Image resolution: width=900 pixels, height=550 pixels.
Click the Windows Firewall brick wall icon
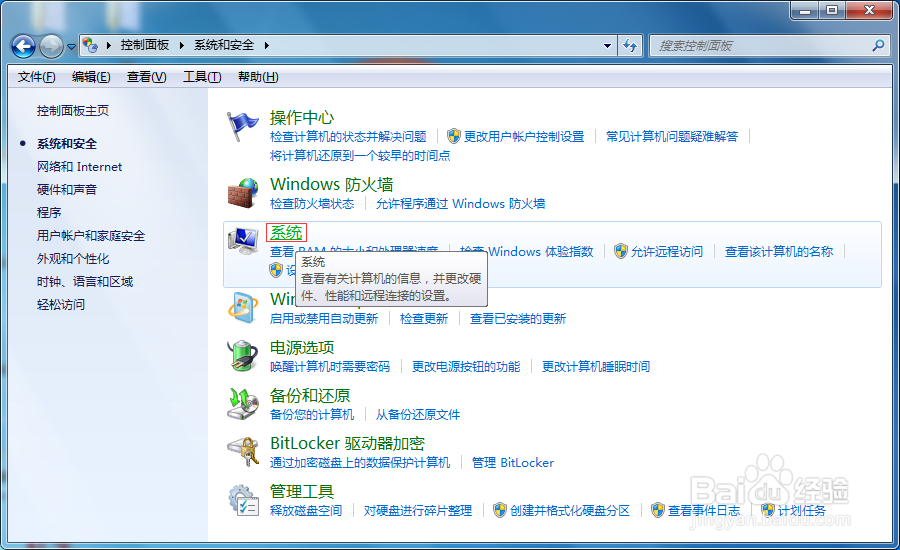coord(243,193)
